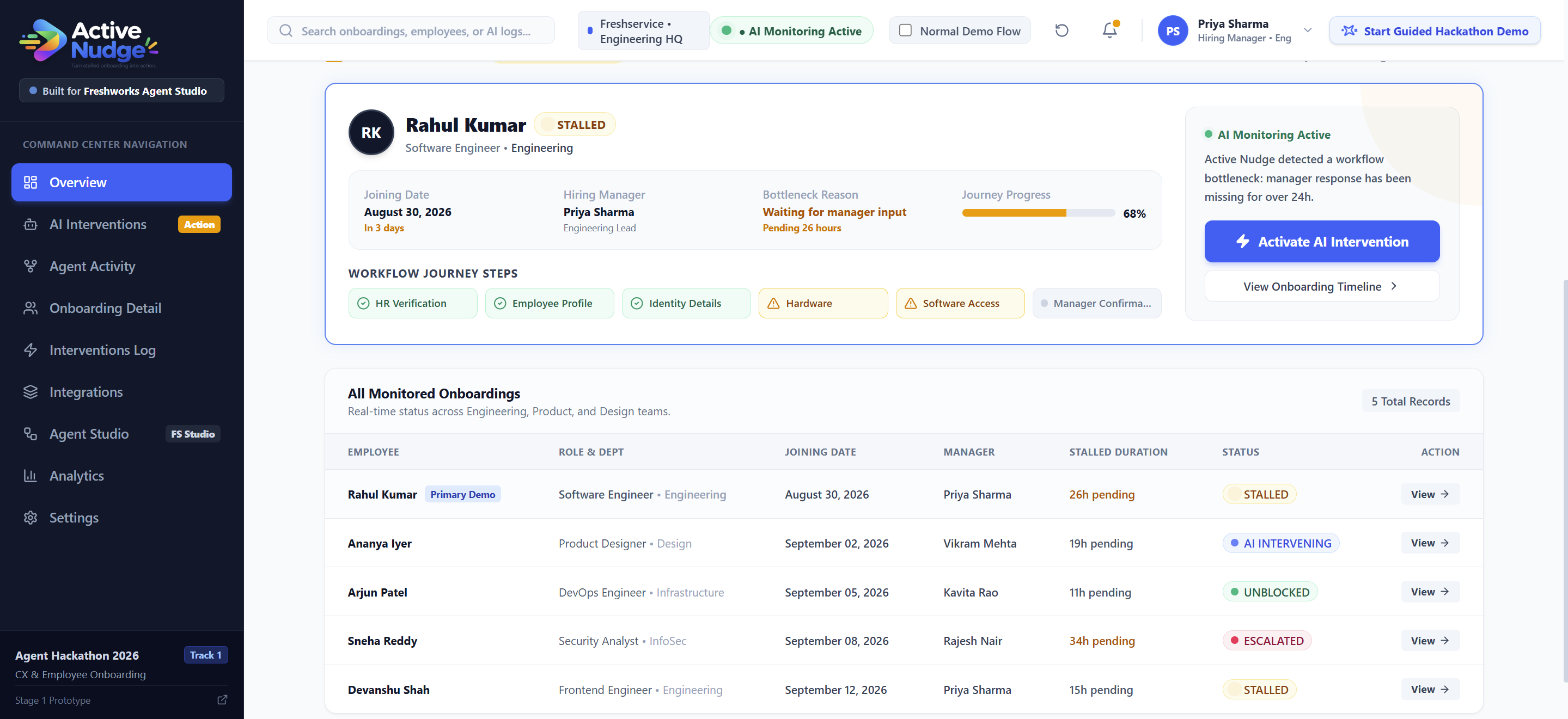This screenshot has width=1568, height=719.
Task: Click Activate AI Intervention button
Action: click(x=1321, y=242)
